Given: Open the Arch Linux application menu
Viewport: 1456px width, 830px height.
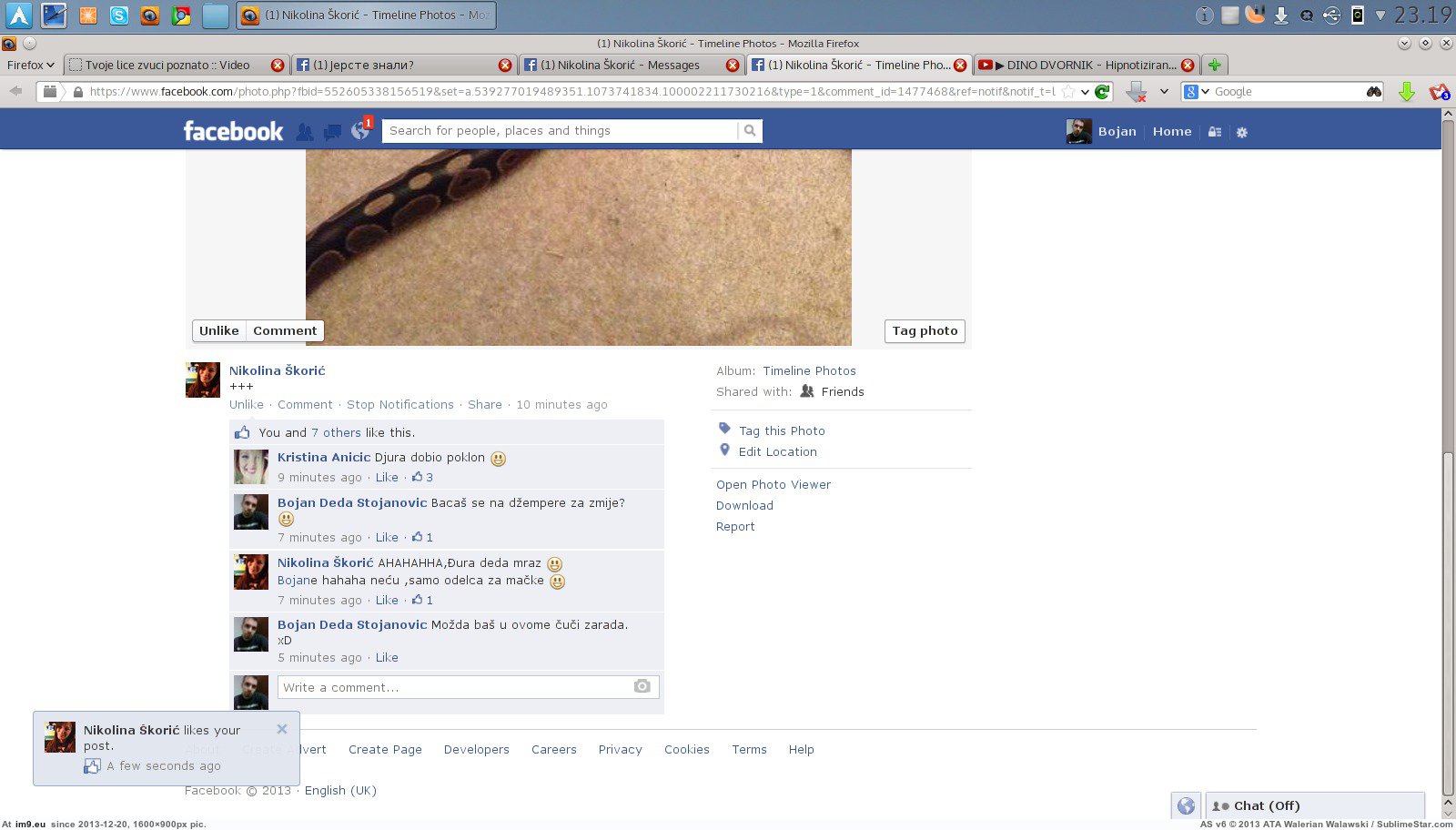Looking at the screenshot, I should point(19,15).
